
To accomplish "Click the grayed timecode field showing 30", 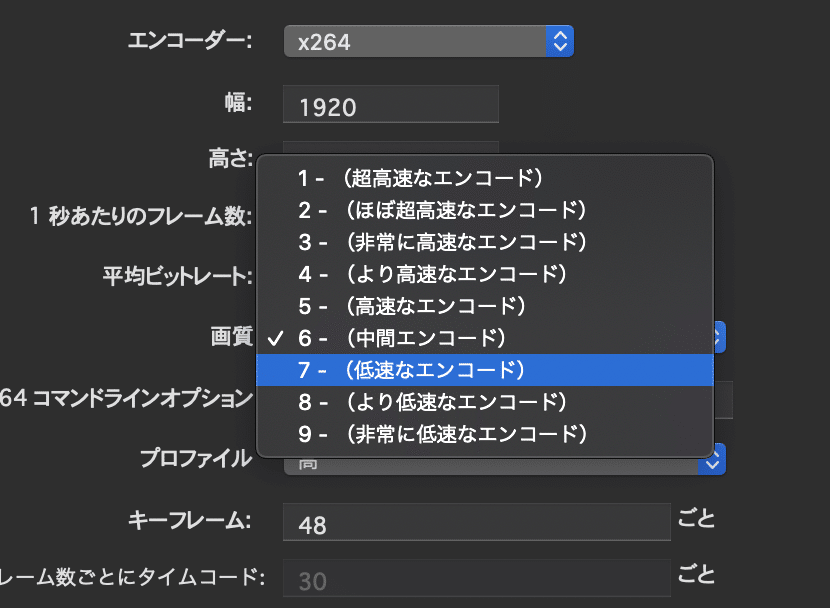I will 477,577.
